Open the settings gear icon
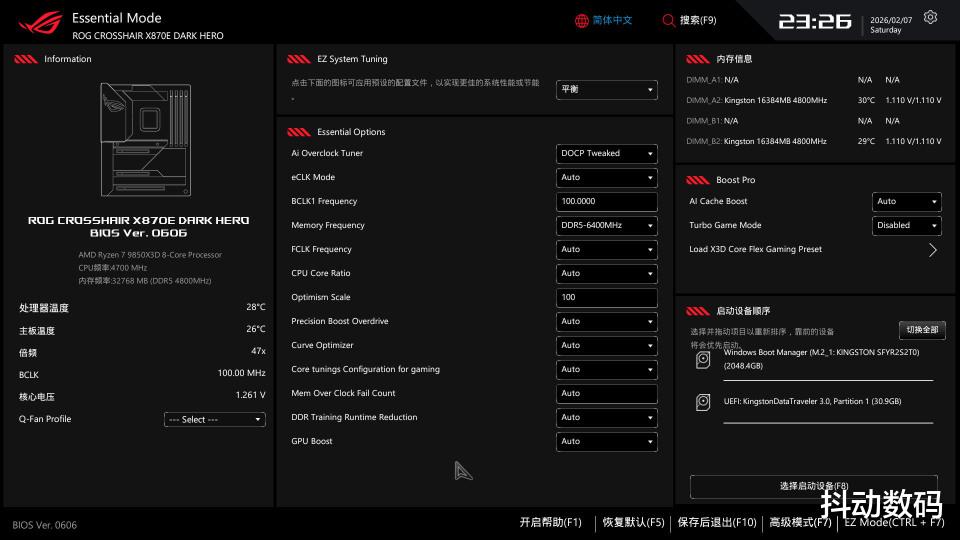This screenshot has width=960, height=540. coord(930,18)
